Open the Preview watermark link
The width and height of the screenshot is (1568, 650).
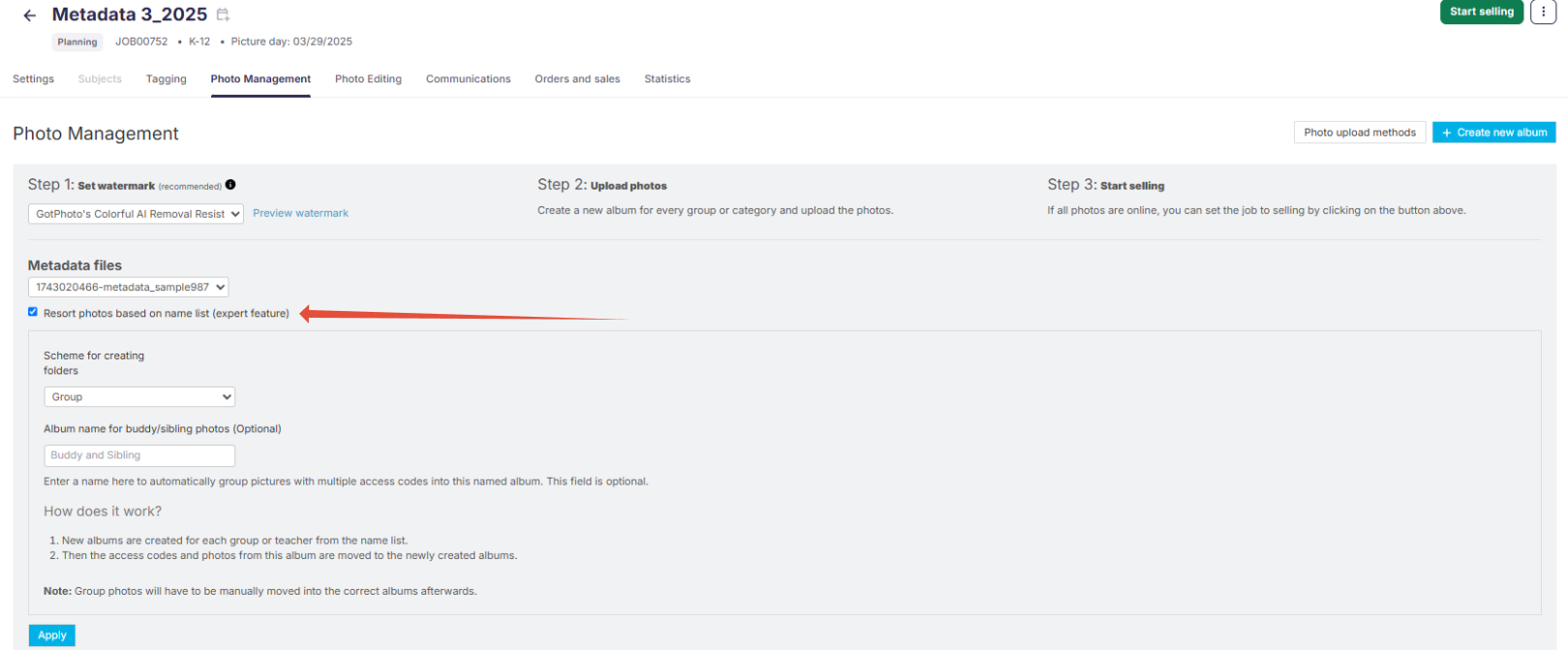(x=300, y=213)
